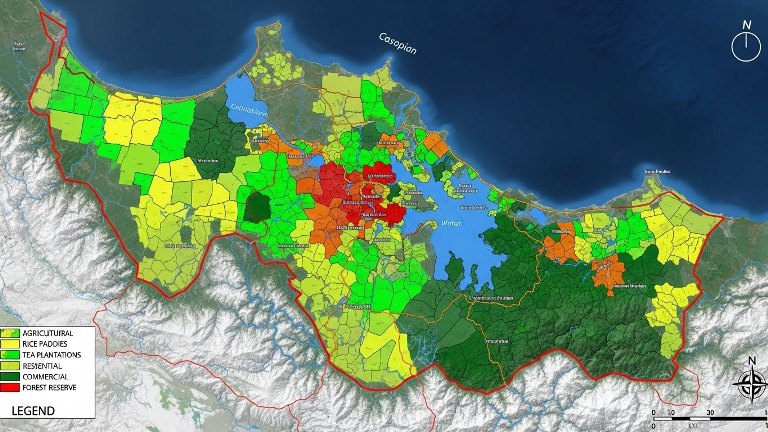Select the Agricultural legend color swatch
The width and height of the screenshot is (768, 432).
coord(11,333)
